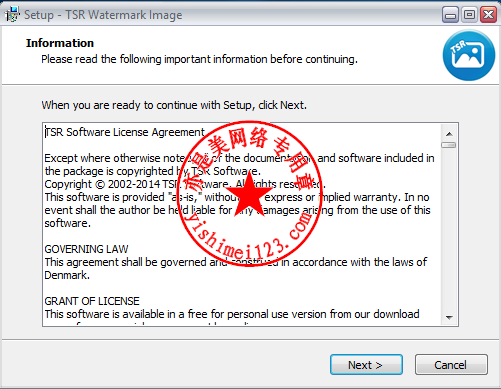Click the 'yishimei123.com' text on red stamp
Image resolution: width=501 pixels, height=389 pixels.
click(249, 234)
